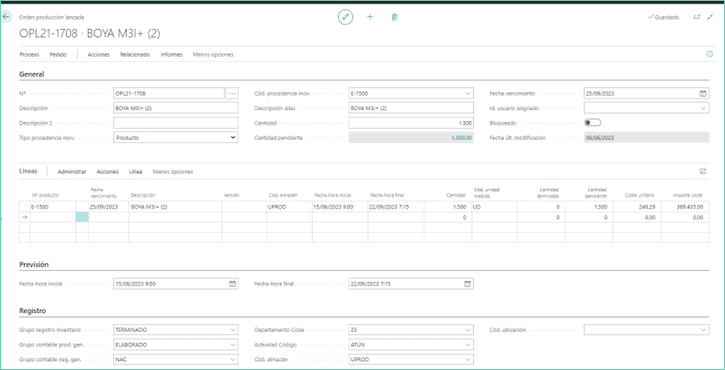
Task: Expand Id. usuario asignado dropdown
Action: (703, 108)
